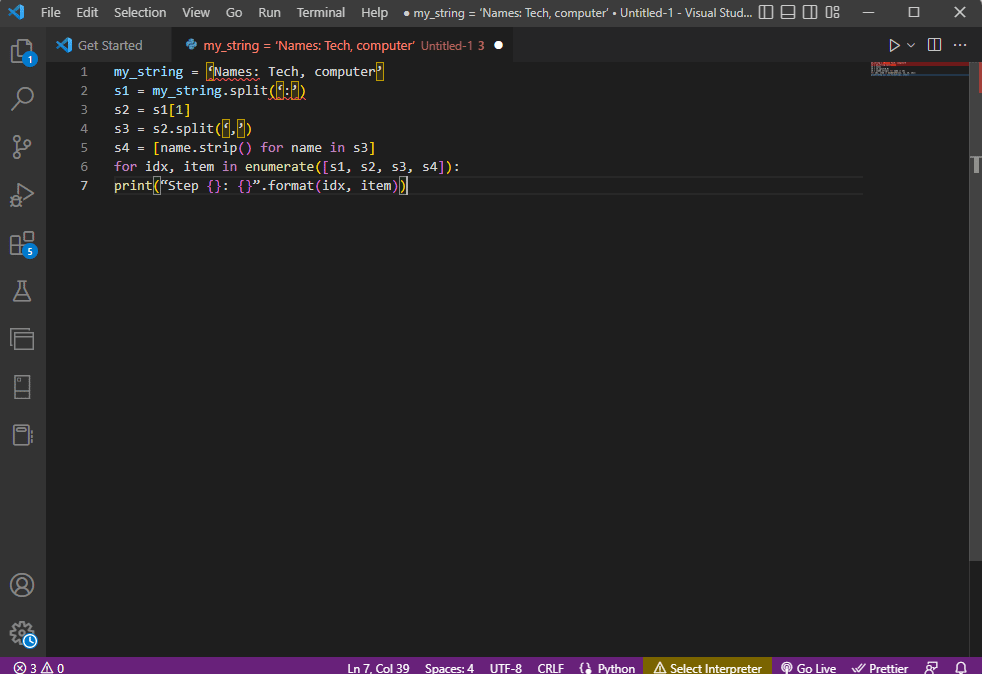Open the Source Control view
This screenshot has height=674, width=982.
[23, 147]
